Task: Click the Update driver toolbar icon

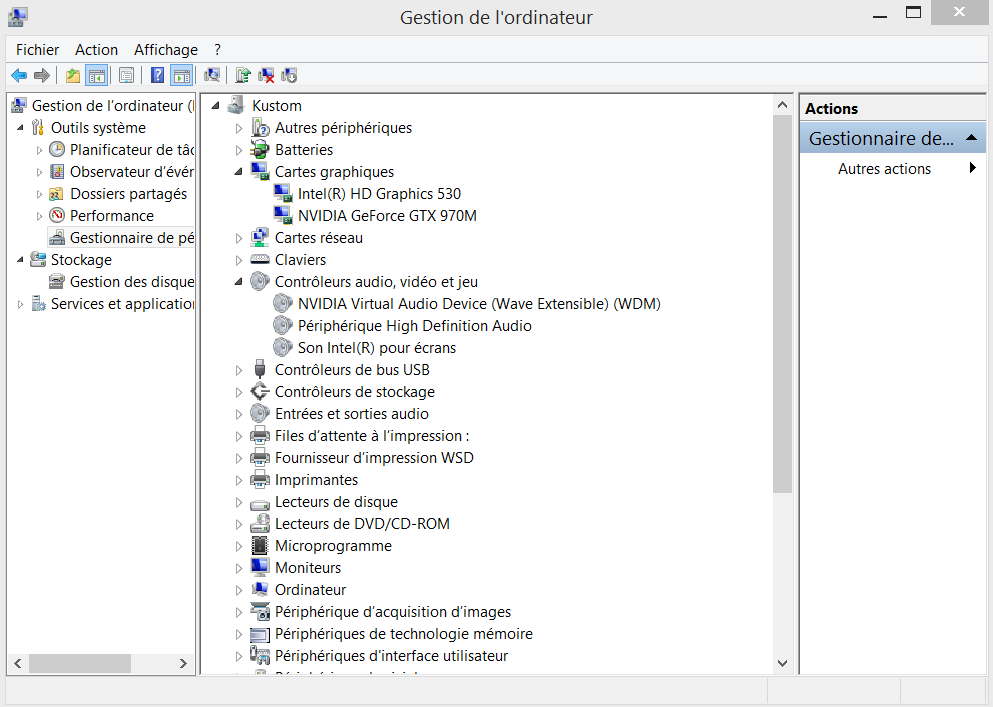Action: 243,76
